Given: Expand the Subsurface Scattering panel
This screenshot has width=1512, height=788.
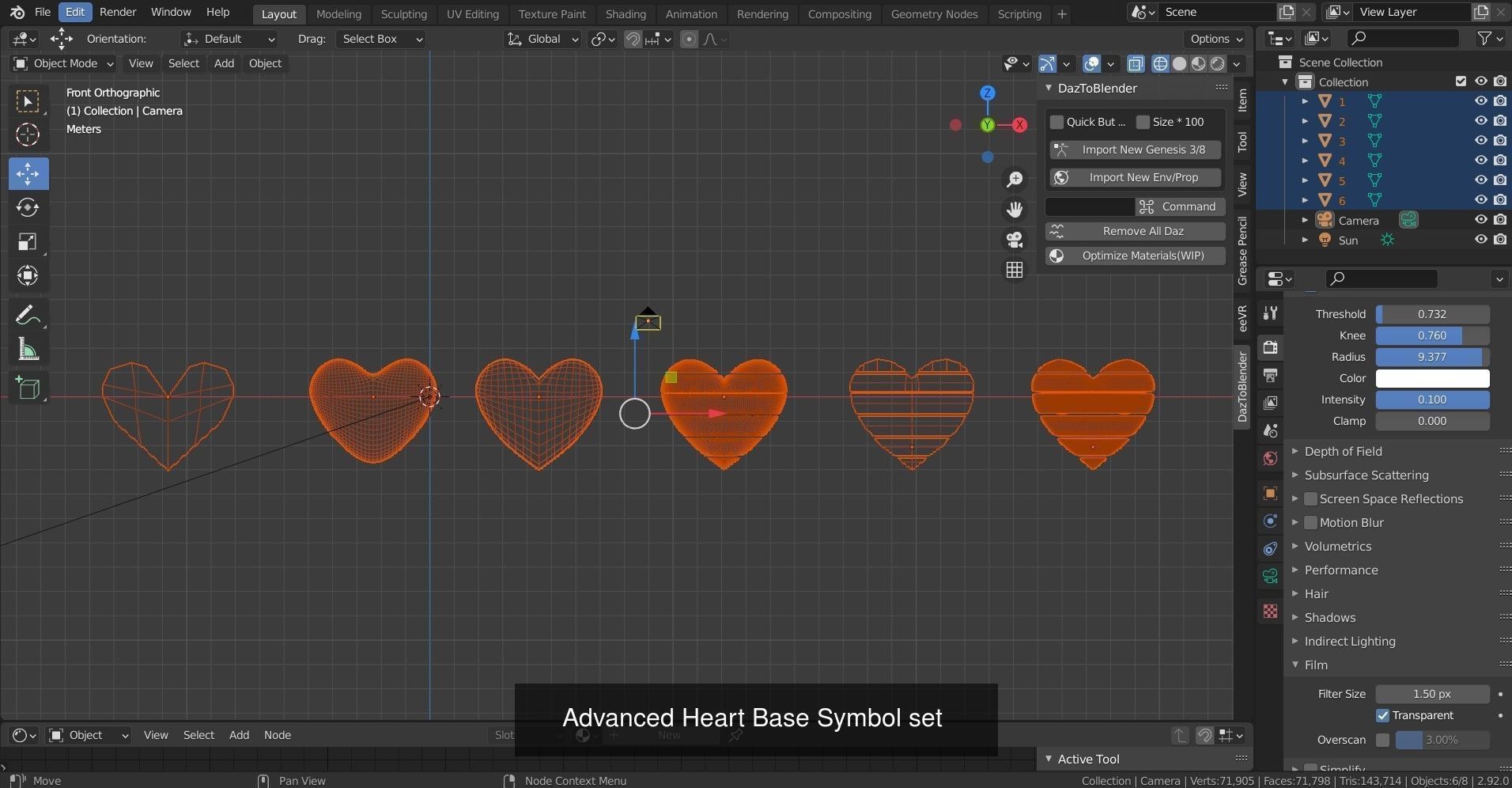Looking at the screenshot, I should (1366, 475).
